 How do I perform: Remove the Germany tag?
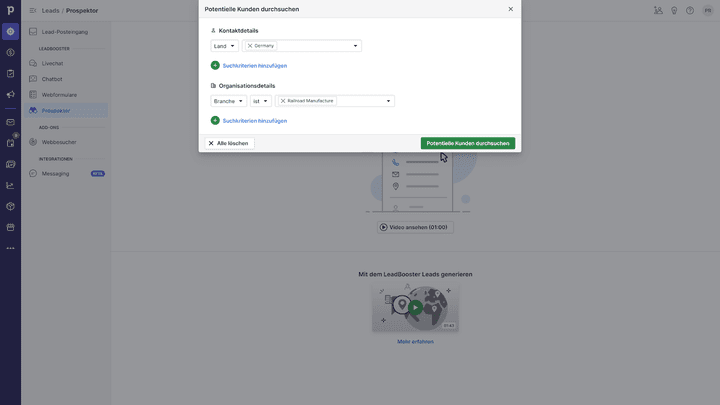tap(250, 46)
